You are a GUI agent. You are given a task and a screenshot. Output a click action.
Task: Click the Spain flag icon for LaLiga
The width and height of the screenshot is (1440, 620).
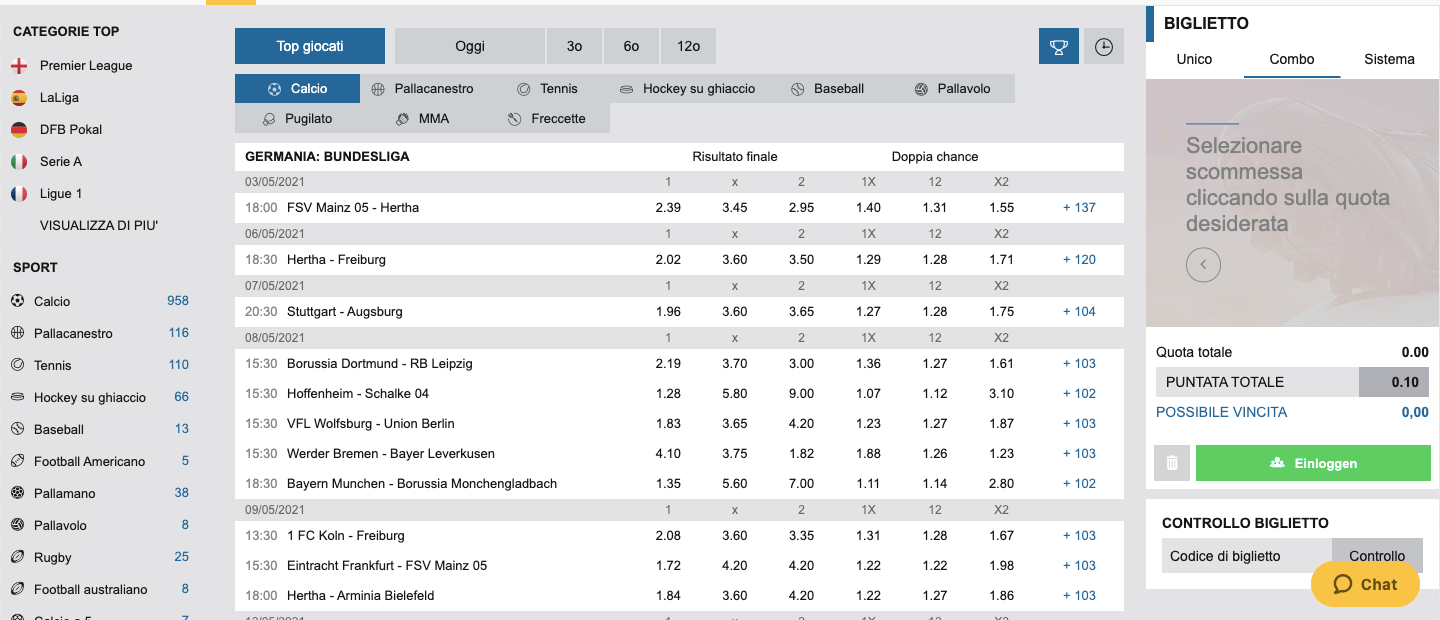18,98
